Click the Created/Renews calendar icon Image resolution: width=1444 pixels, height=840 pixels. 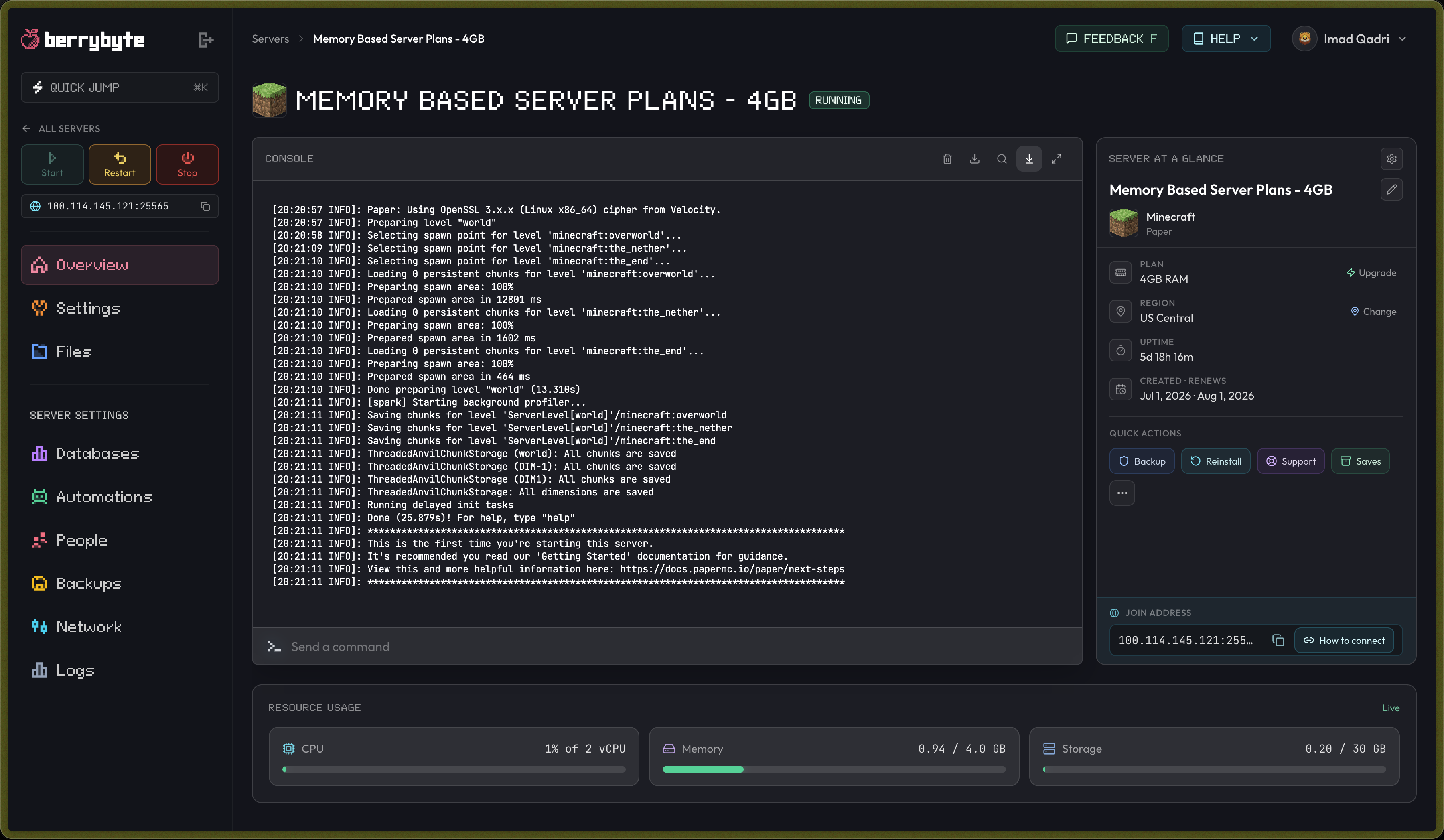(1120, 389)
